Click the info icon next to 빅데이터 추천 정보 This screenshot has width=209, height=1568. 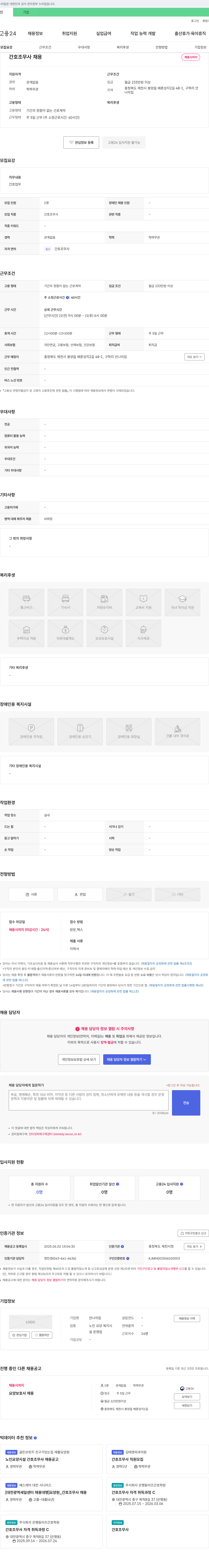point(35,1438)
